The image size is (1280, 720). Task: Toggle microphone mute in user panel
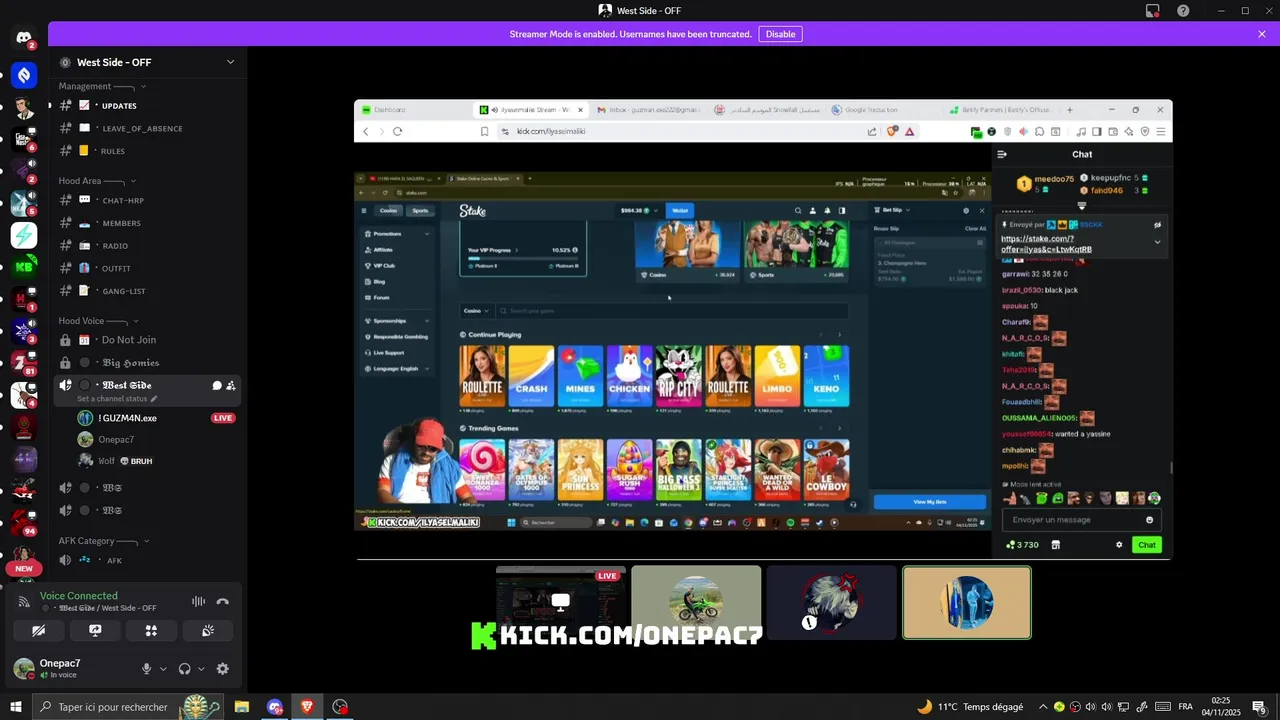147,669
